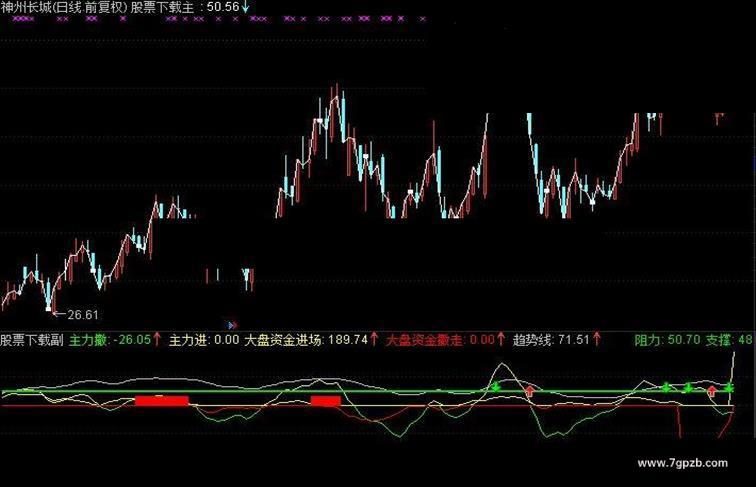The image size is (756, 487).
Task: Click the 趋势线: 71.51 value
Action: (x=551, y=340)
